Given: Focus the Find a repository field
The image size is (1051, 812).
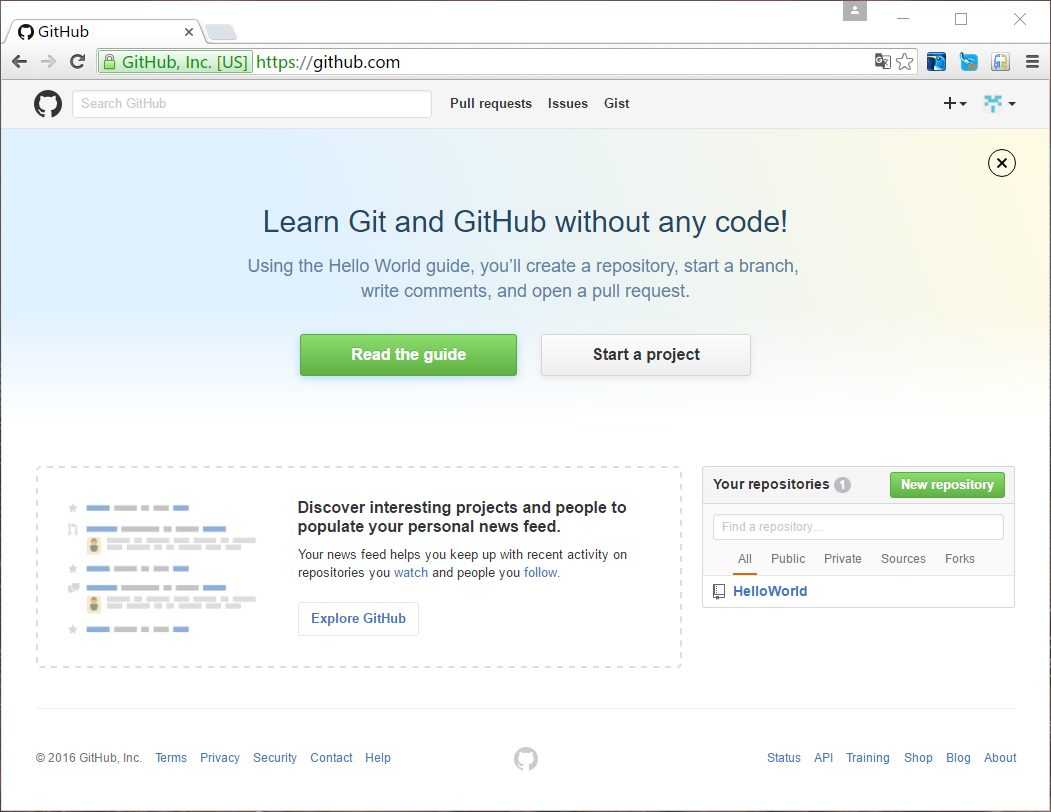Looking at the screenshot, I should click(x=858, y=527).
